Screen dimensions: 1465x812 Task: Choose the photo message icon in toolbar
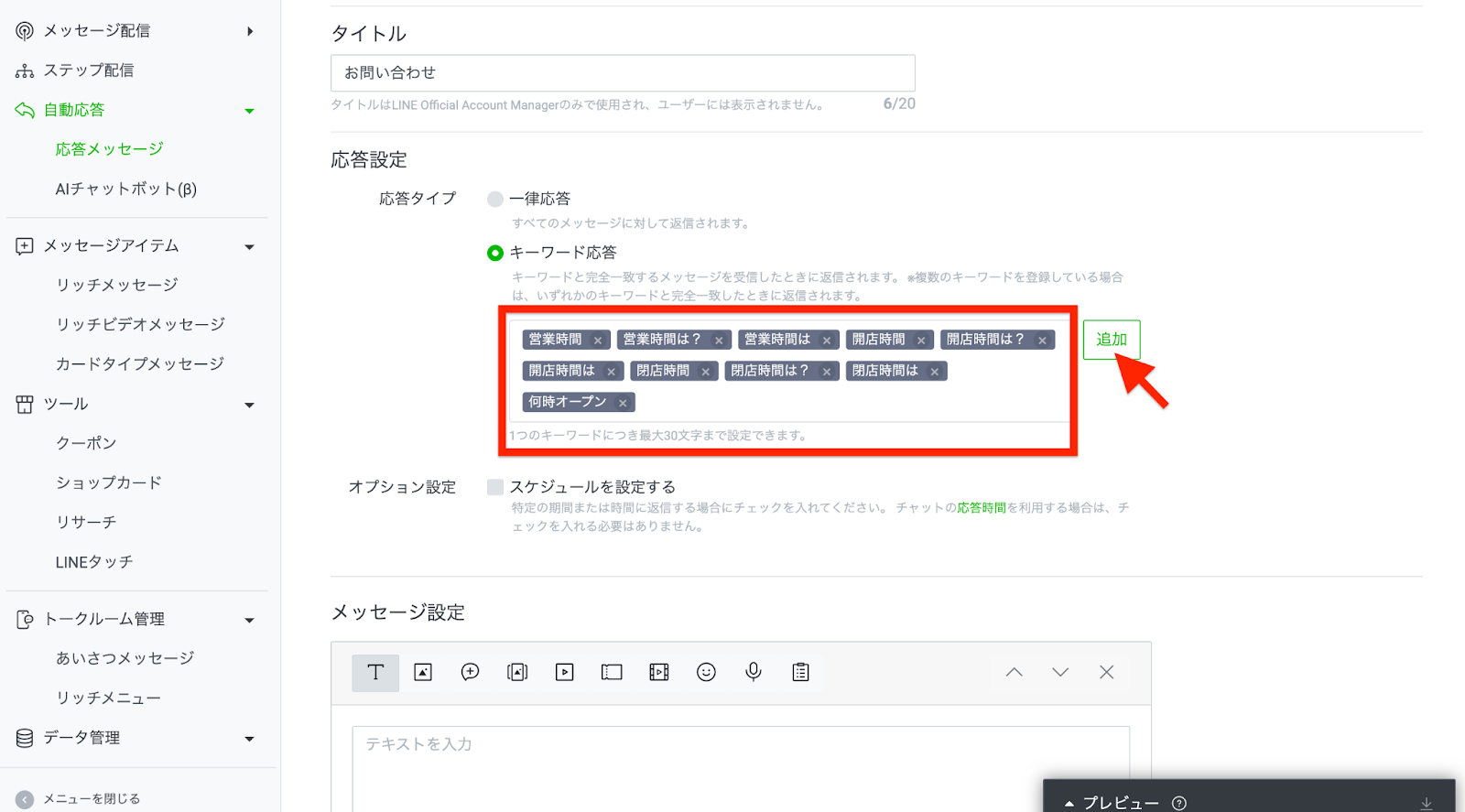pos(423,672)
